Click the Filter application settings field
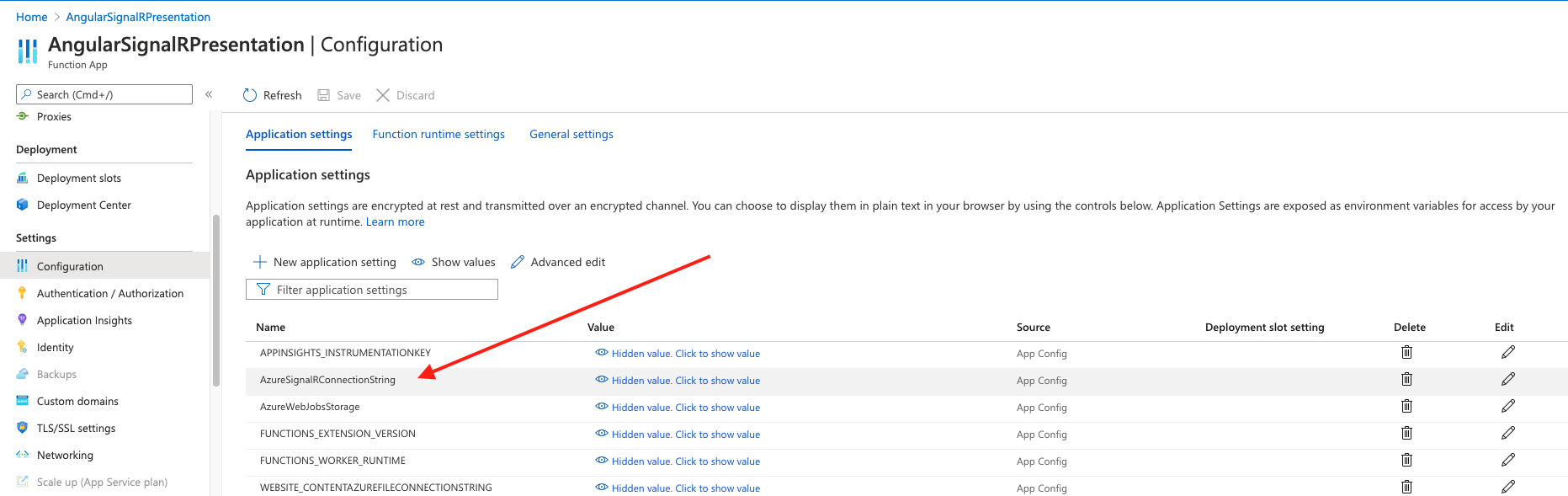 [371, 290]
